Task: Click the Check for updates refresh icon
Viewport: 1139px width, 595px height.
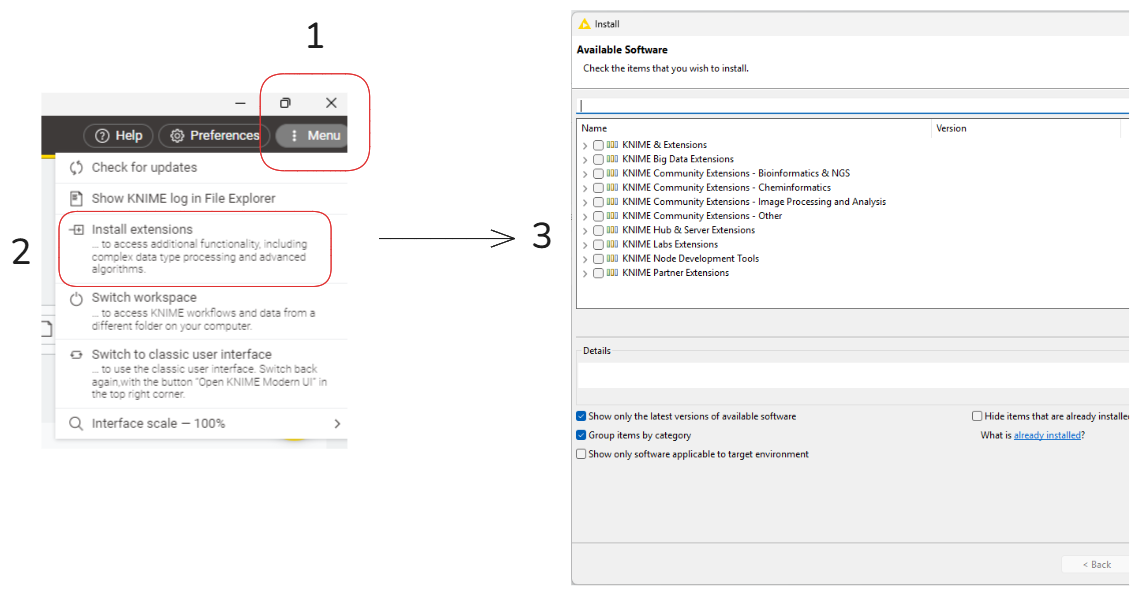Action: [x=76, y=168]
